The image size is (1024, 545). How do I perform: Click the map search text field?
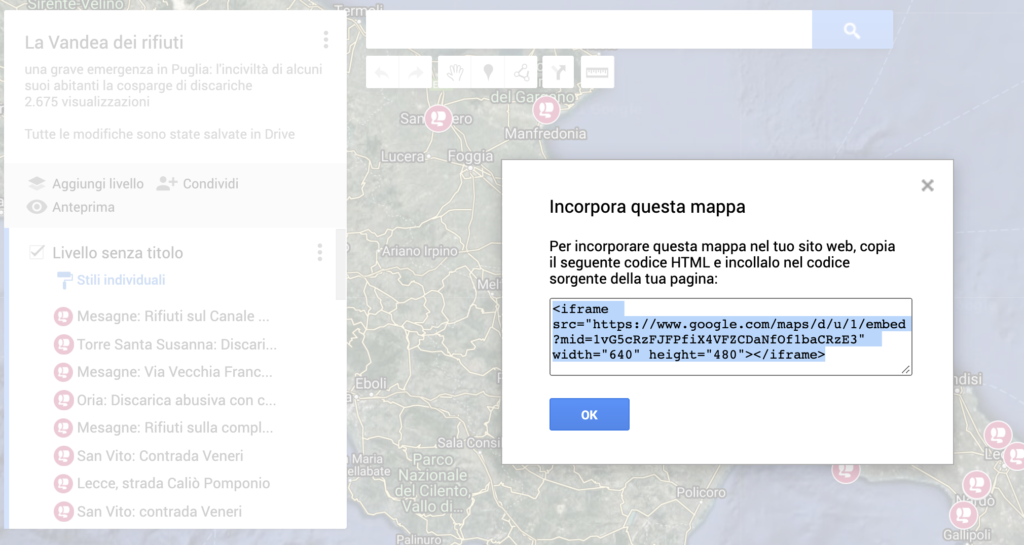click(588, 29)
